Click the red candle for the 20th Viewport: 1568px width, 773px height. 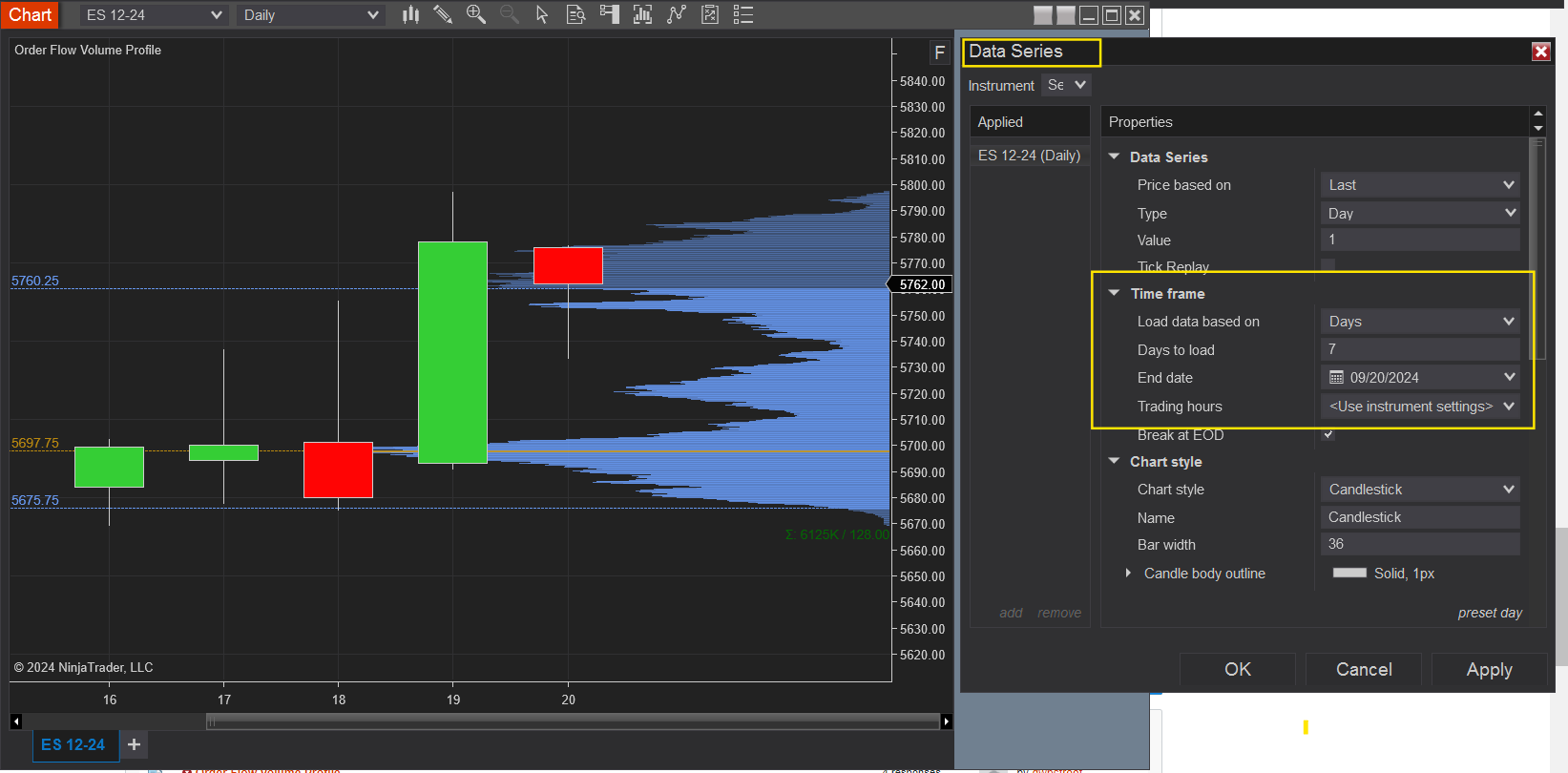(x=568, y=265)
